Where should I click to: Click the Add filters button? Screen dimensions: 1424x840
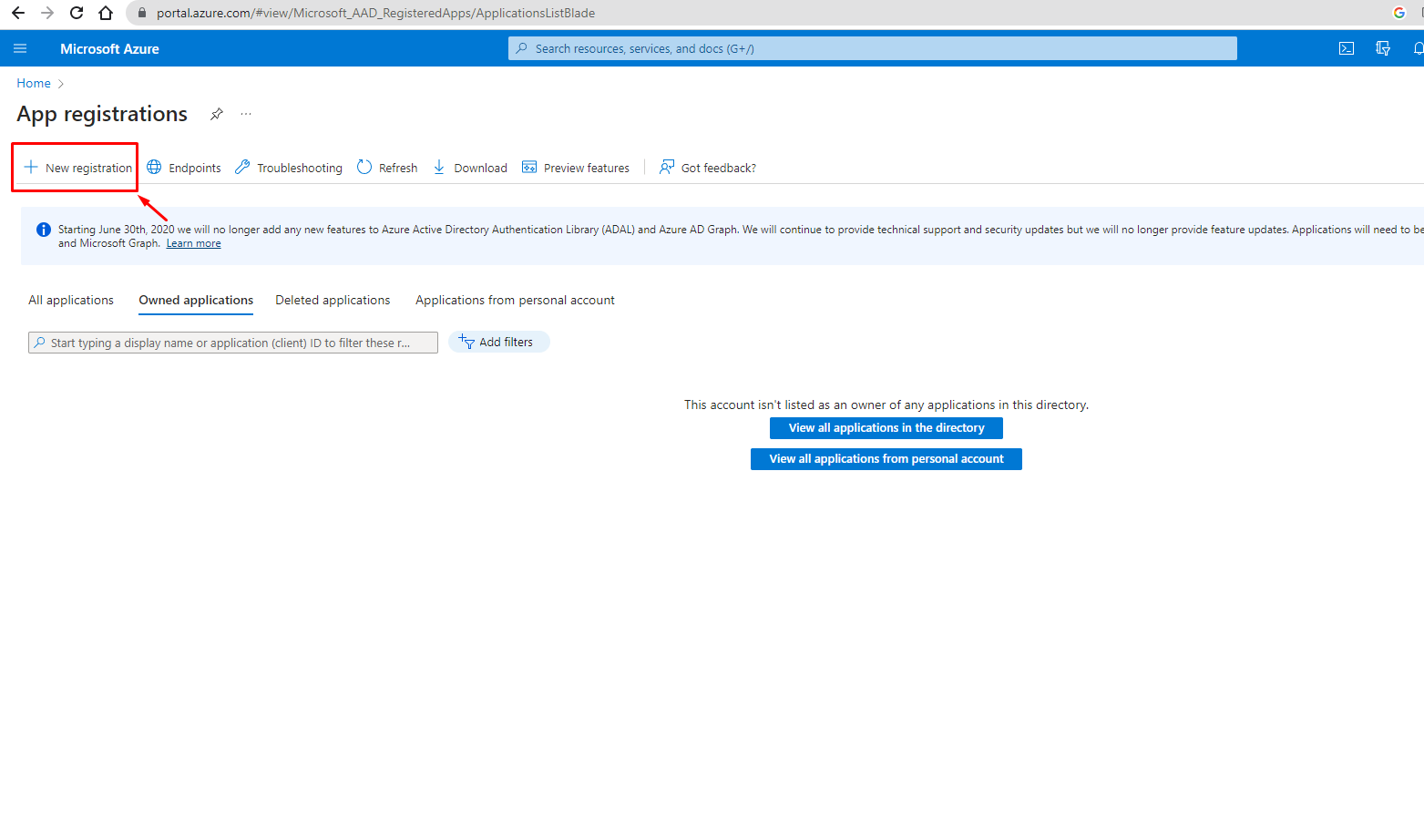point(498,342)
